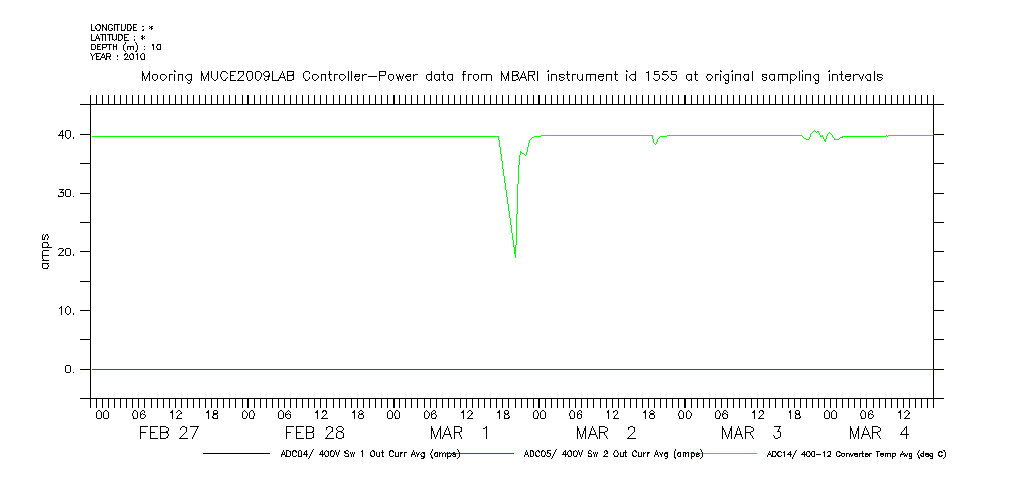Image resolution: width=1009 pixels, height=504 pixels.
Task: Click the LONGITUDE header text
Action: tap(122, 28)
